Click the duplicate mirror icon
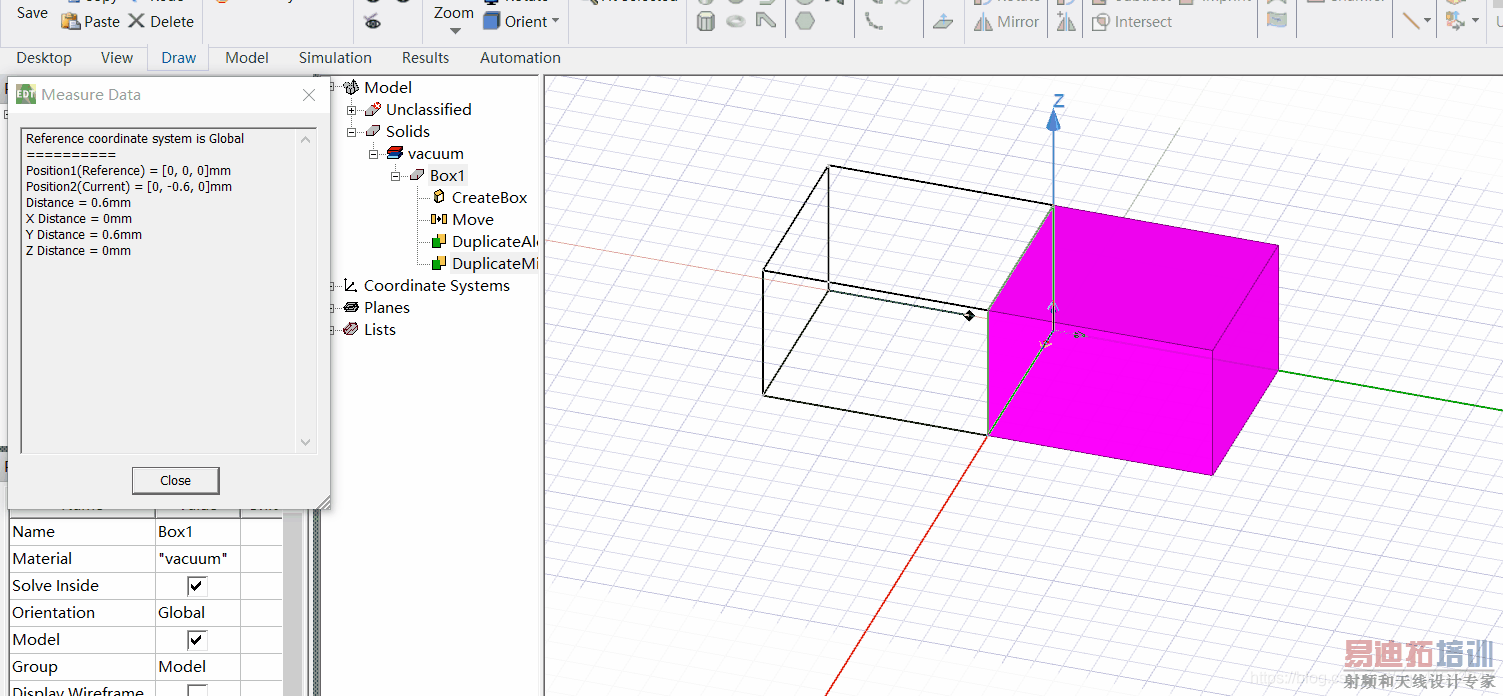The width and height of the screenshot is (1503, 696). point(1067,22)
